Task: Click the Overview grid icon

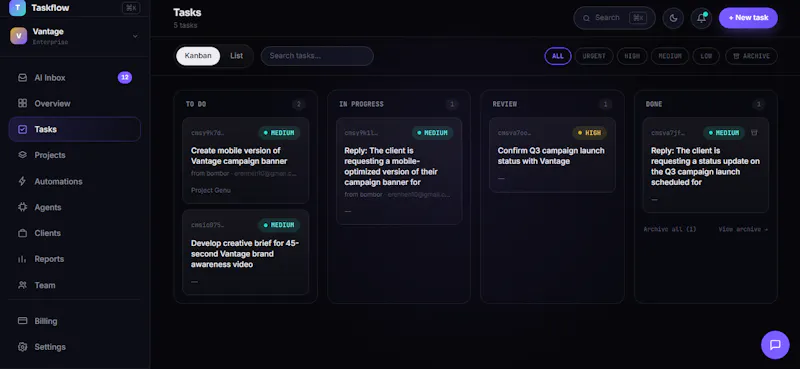Action: [x=22, y=104]
